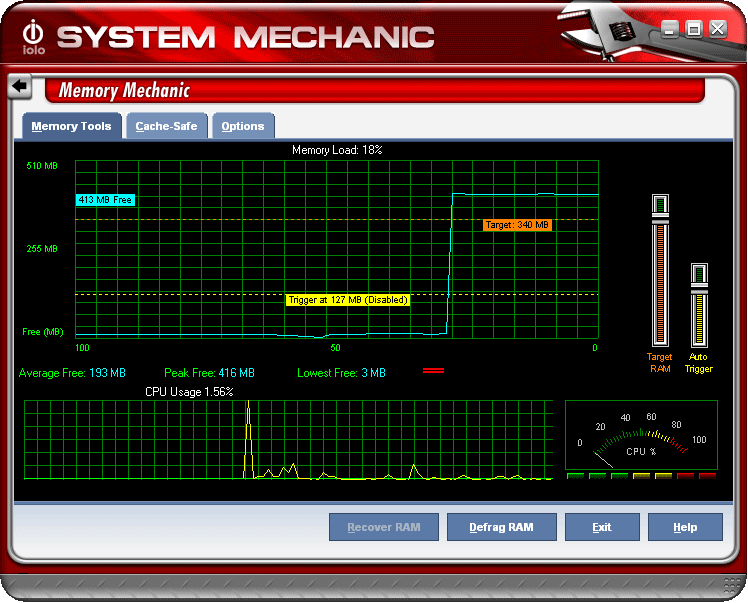The image size is (748, 603).
Task: Click the 413 MB Free label
Action: (105, 200)
